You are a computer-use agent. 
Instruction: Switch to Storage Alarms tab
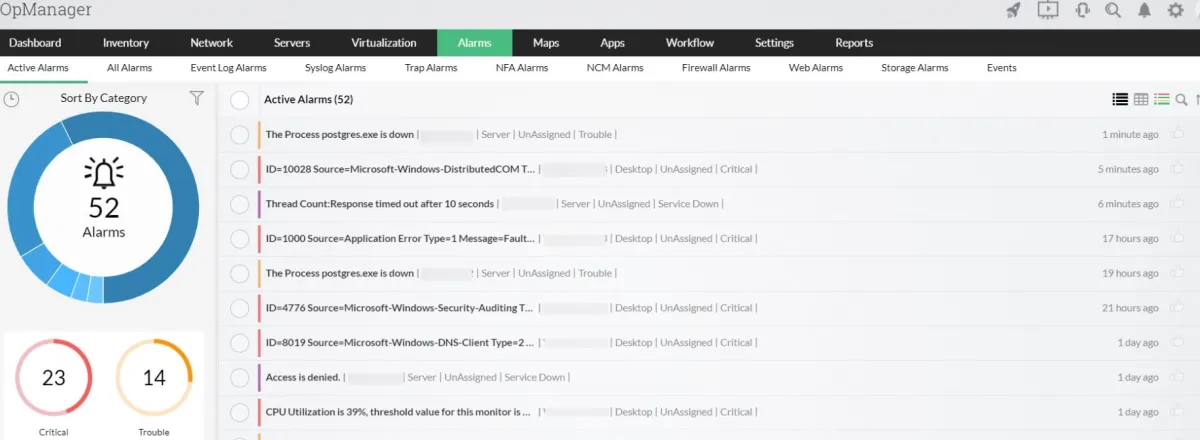pyautogui.click(x=915, y=68)
